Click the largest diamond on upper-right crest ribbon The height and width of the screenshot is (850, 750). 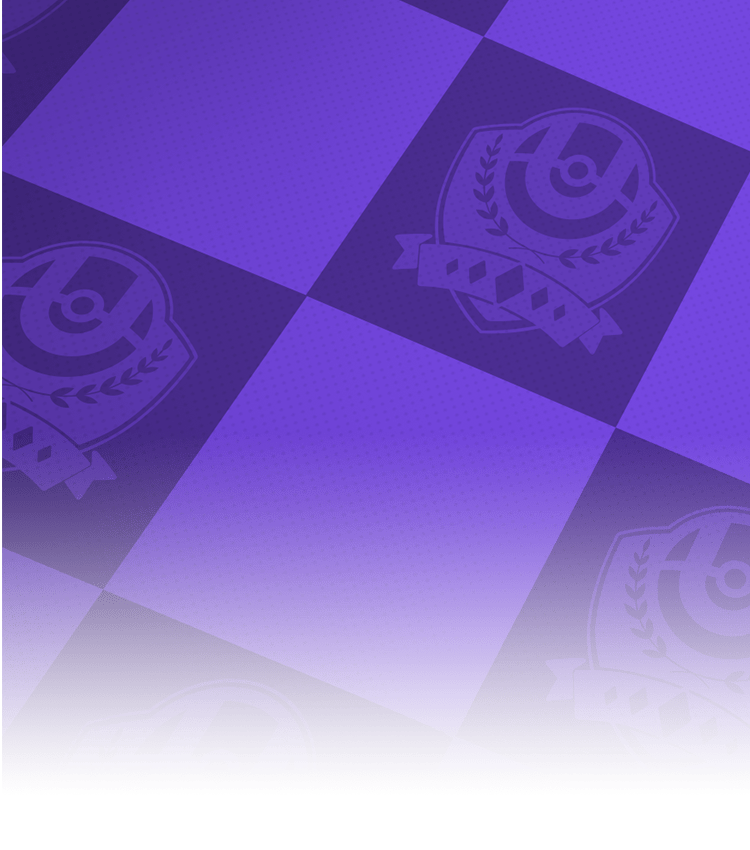(509, 286)
